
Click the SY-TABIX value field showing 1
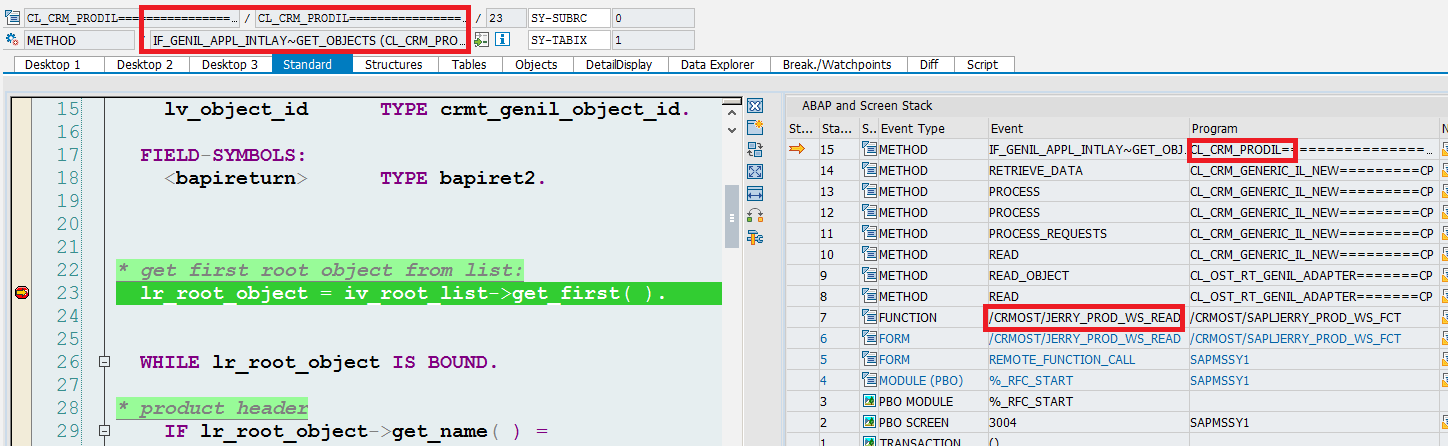(x=653, y=40)
